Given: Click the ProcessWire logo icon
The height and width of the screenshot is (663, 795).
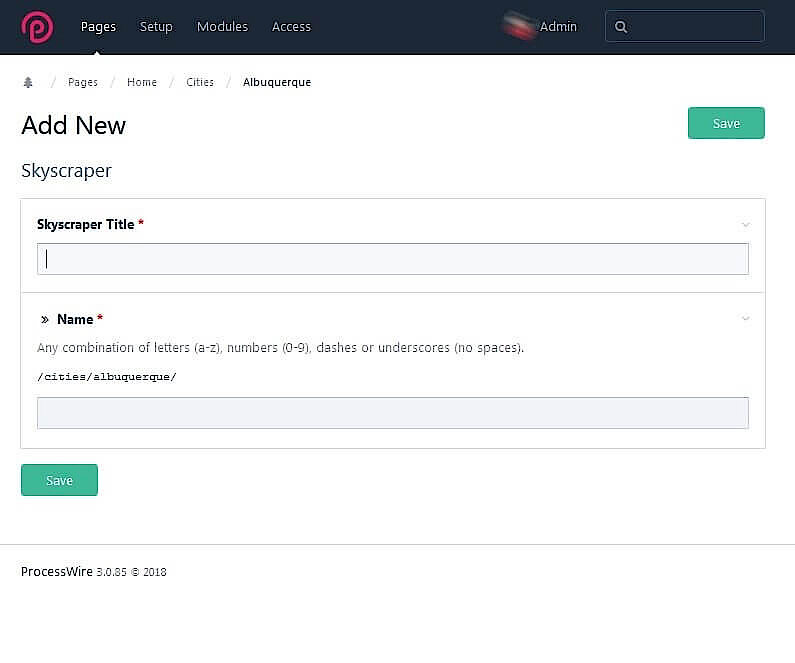Looking at the screenshot, I should (37, 27).
